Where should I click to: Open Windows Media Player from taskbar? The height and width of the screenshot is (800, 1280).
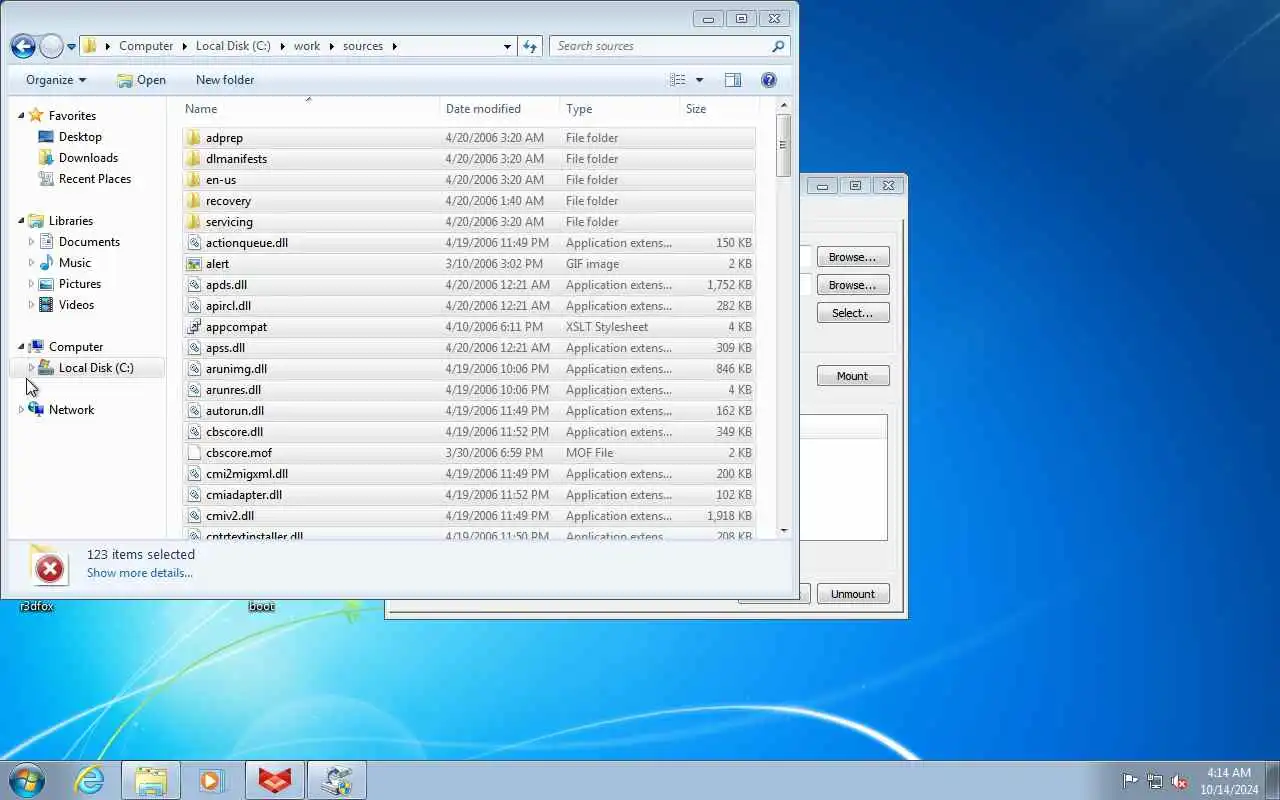click(212, 781)
